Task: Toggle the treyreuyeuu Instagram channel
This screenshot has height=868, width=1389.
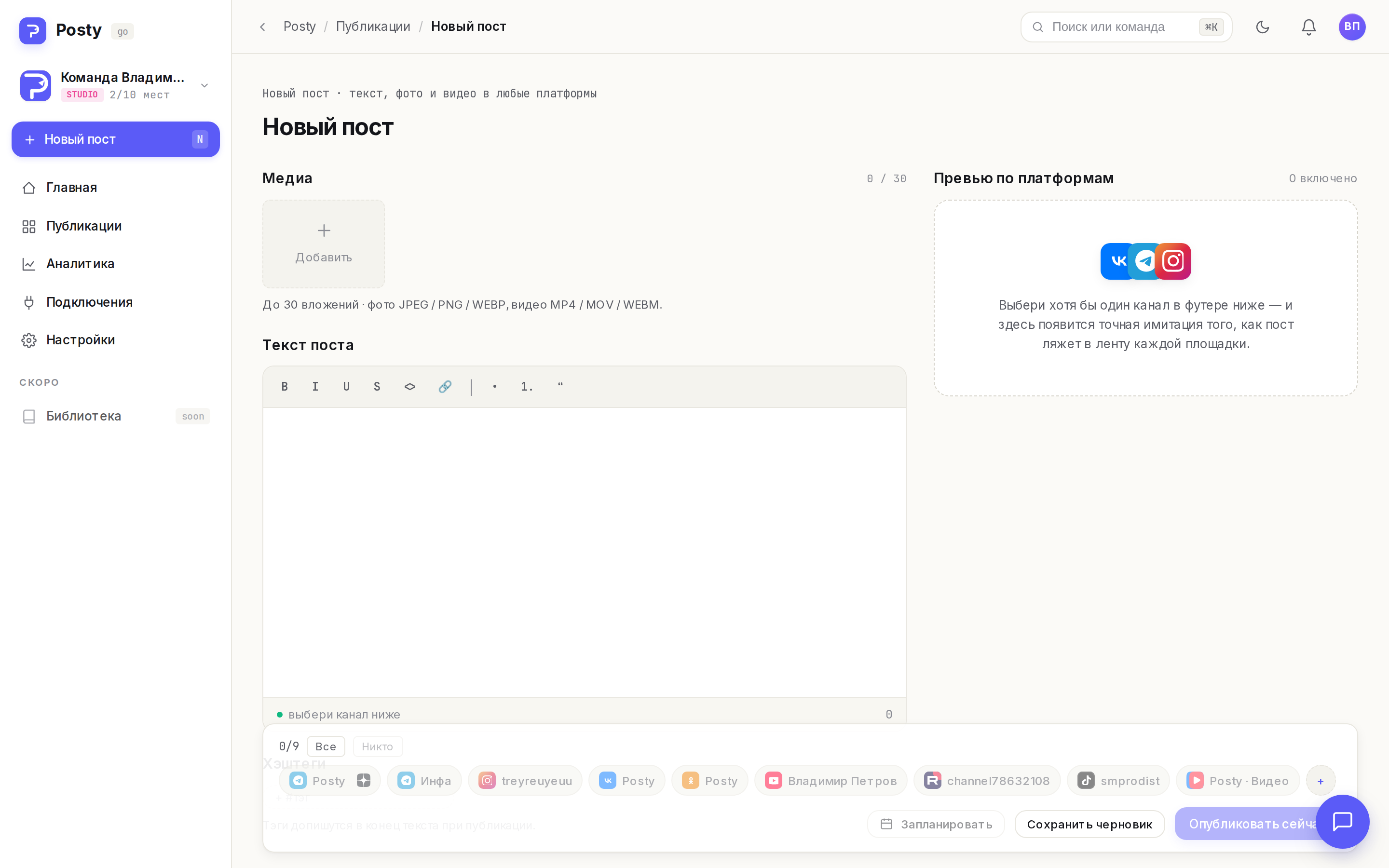Action: [x=525, y=780]
